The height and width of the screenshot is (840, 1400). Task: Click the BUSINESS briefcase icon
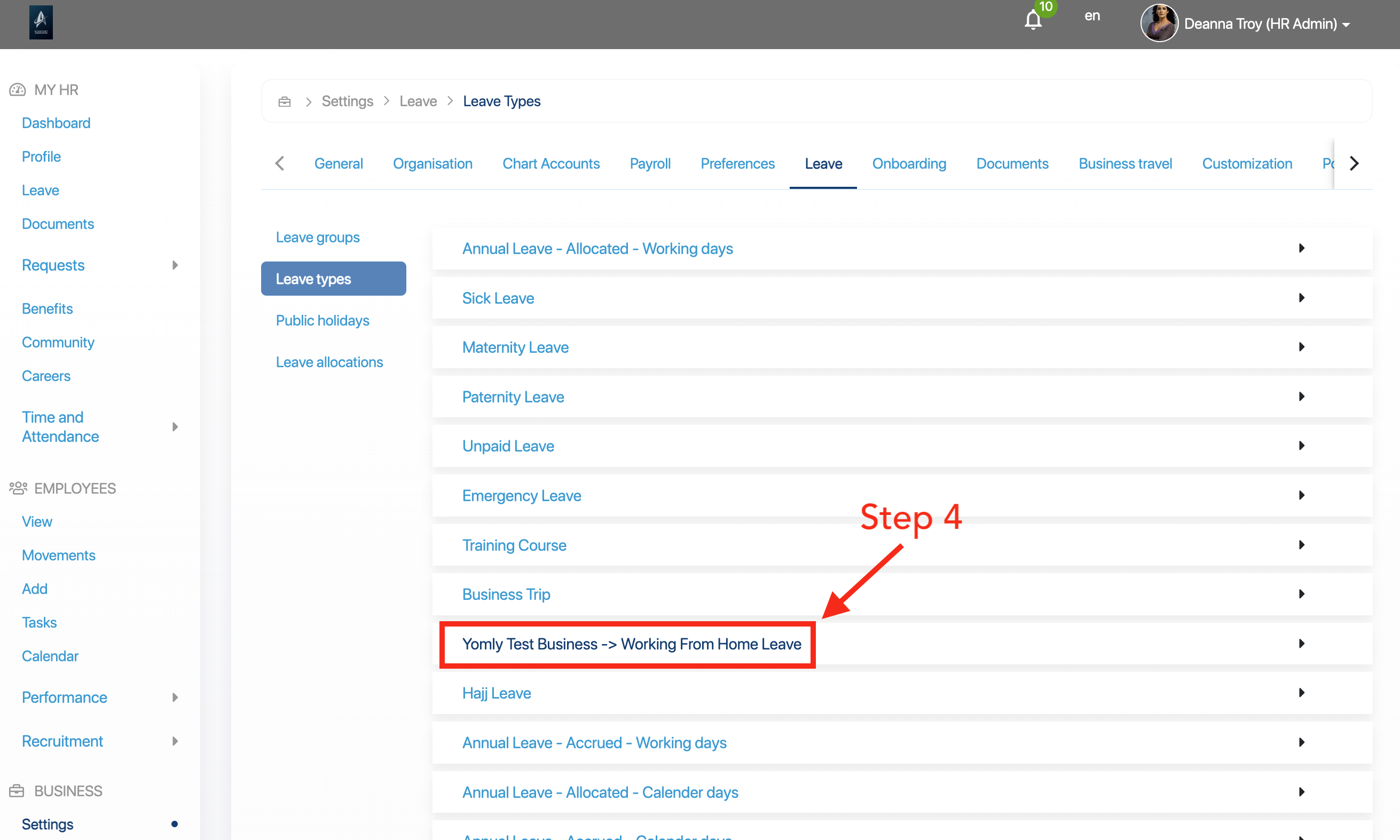(17, 790)
